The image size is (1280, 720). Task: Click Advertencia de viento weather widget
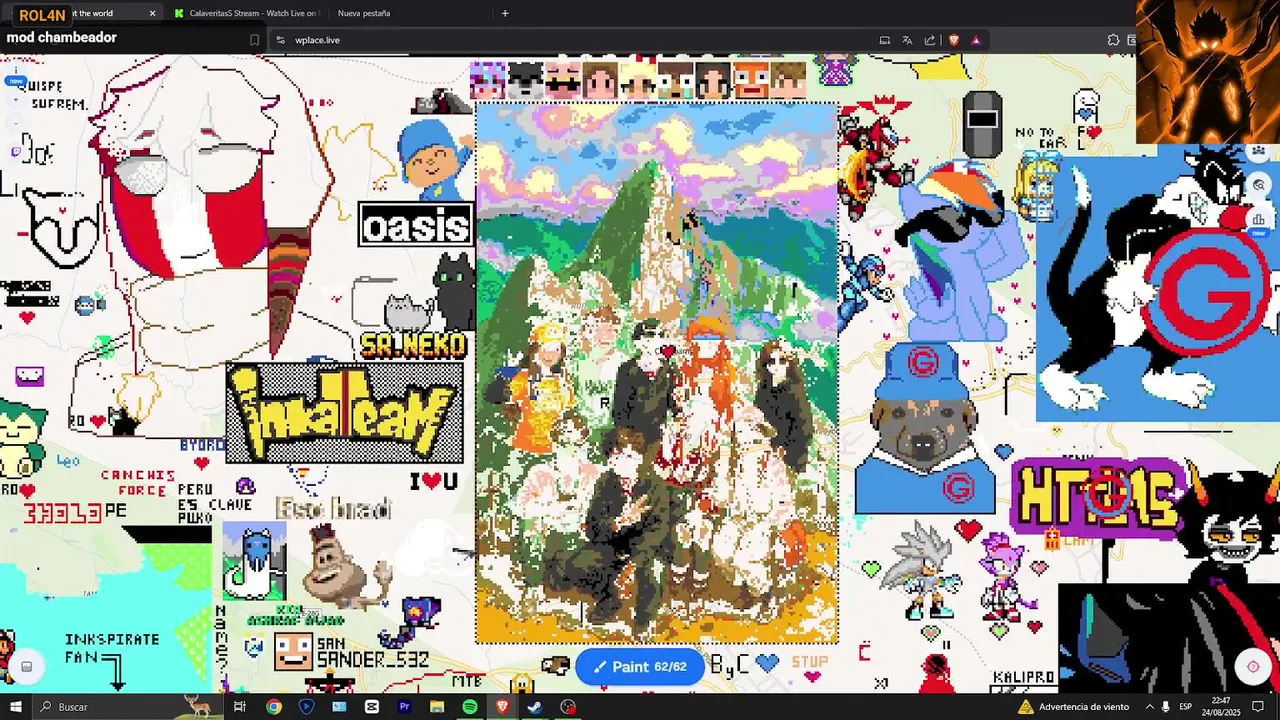coord(1073,707)
